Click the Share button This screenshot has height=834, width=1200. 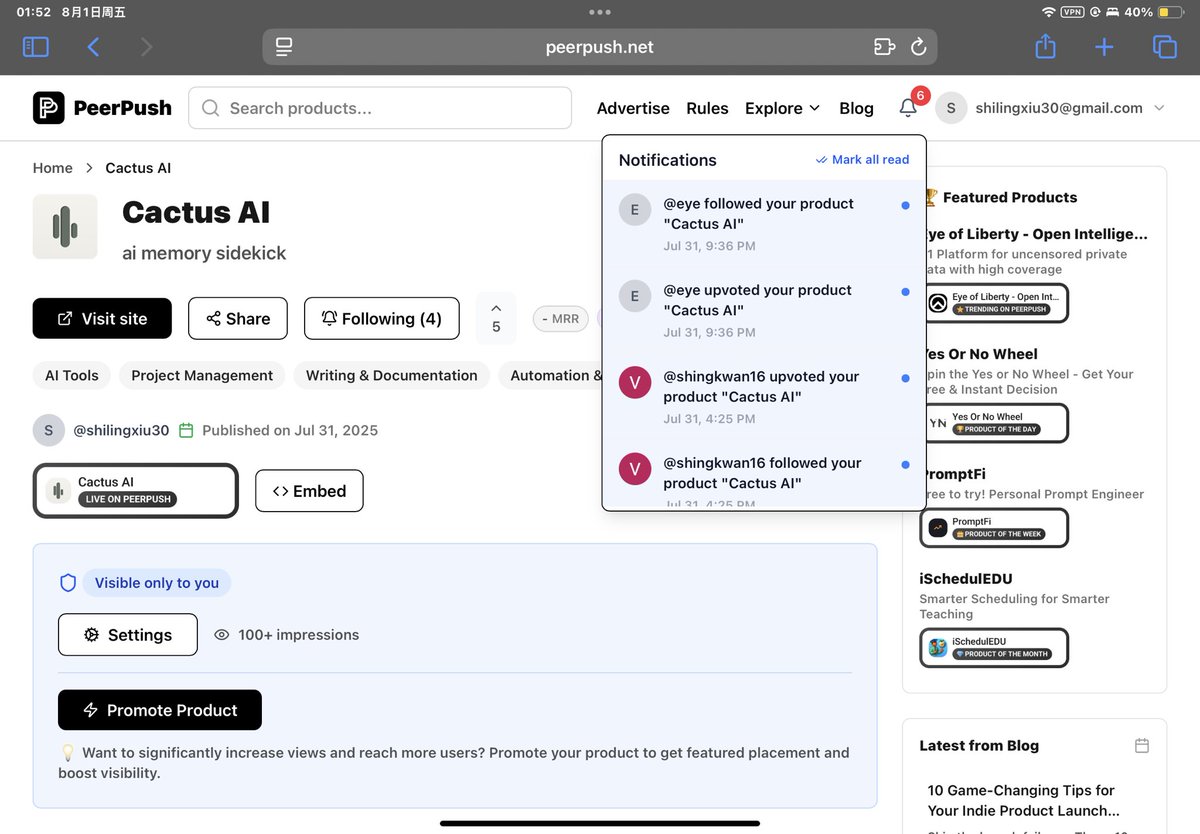[238, 318]
